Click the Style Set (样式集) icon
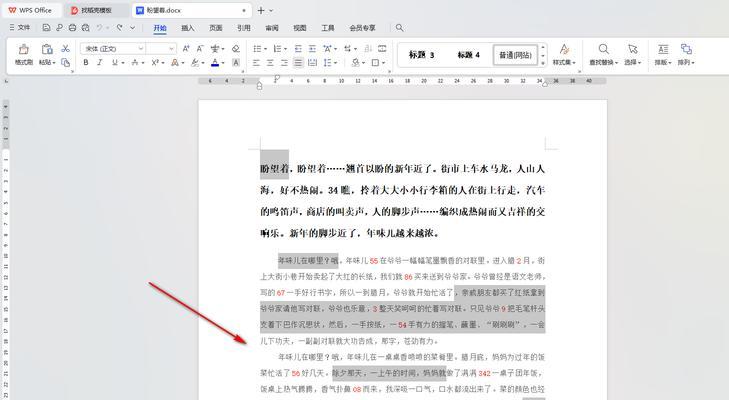729x400 pixels. [564, 49]
